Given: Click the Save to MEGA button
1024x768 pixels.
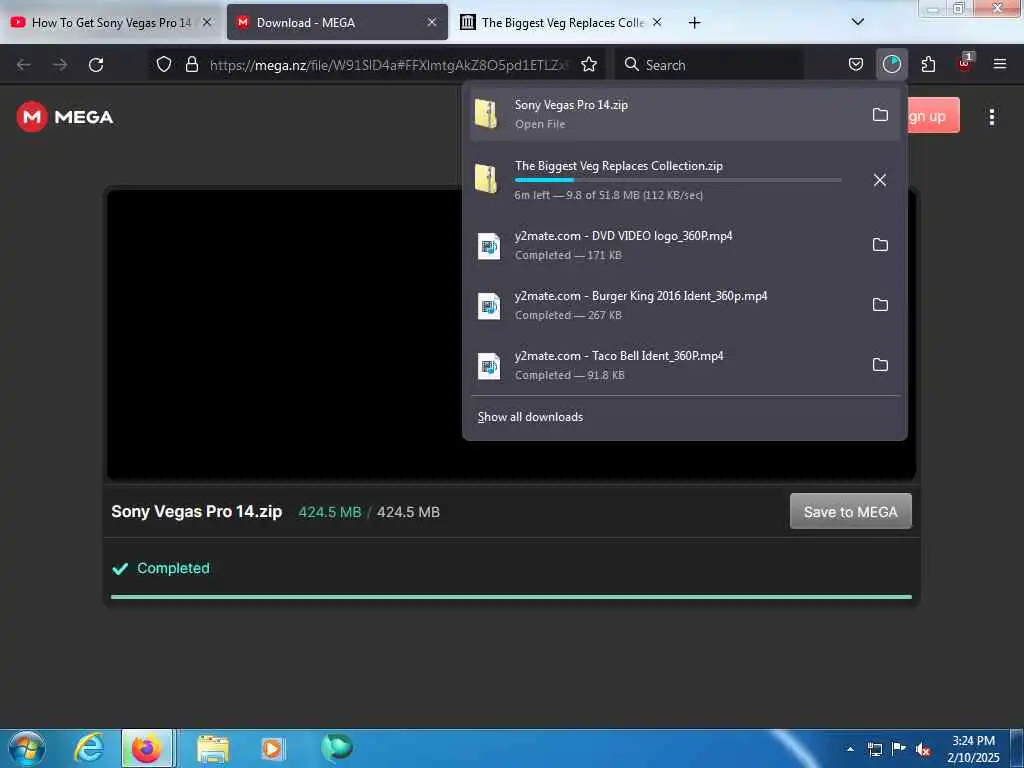Looking at the screenshot, I should 850,511.
